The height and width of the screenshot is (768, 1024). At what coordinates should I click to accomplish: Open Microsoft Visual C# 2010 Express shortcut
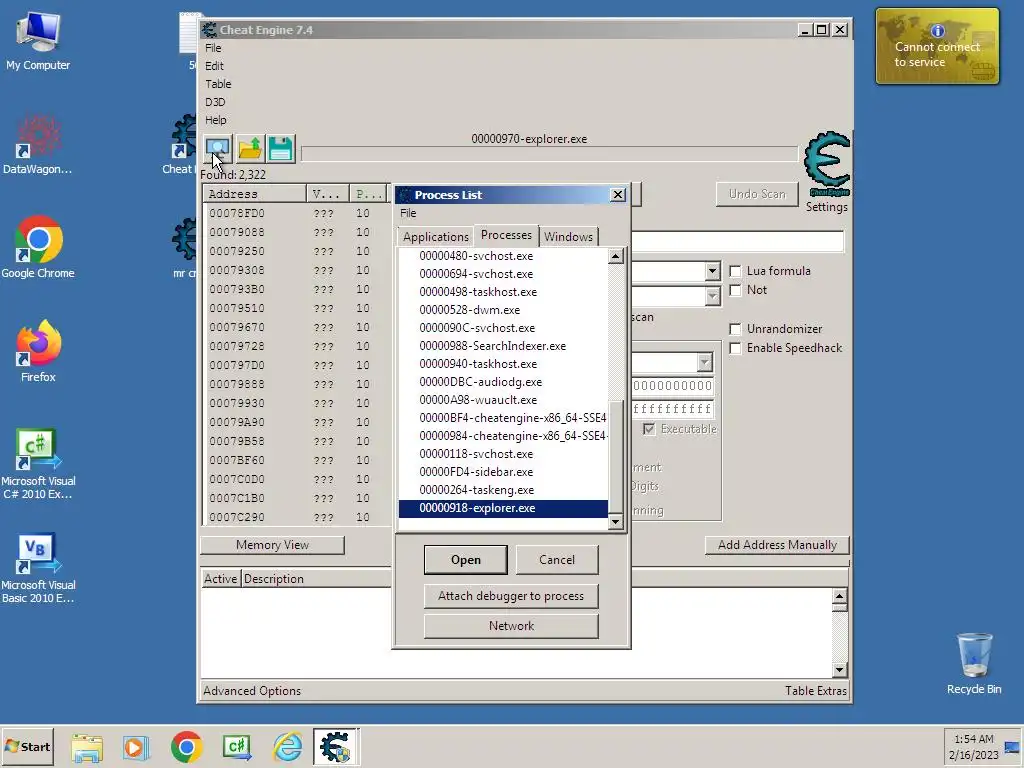(x=38, y=464)
